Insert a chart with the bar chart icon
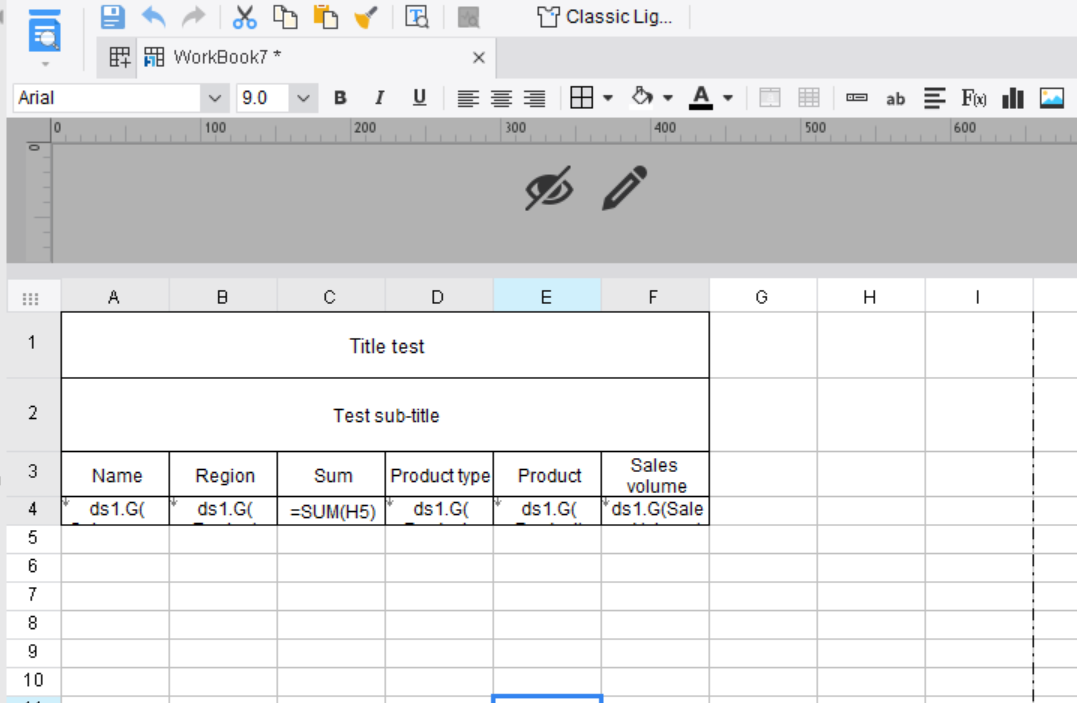This screenshot has width=1077, height=703. 1012,98
